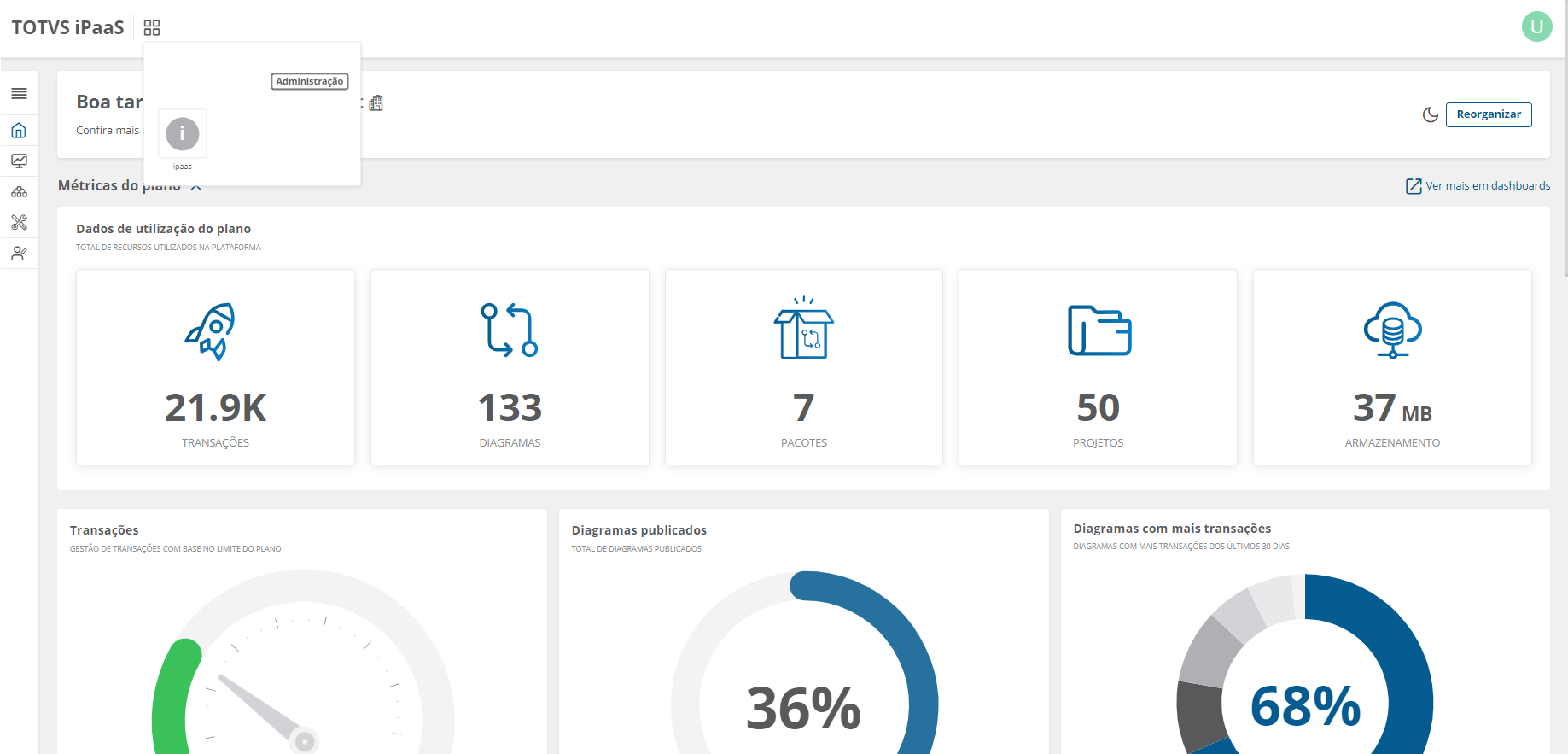
Task: Click the ARMAZENAMENTO card label
Action: (1393, 443)
